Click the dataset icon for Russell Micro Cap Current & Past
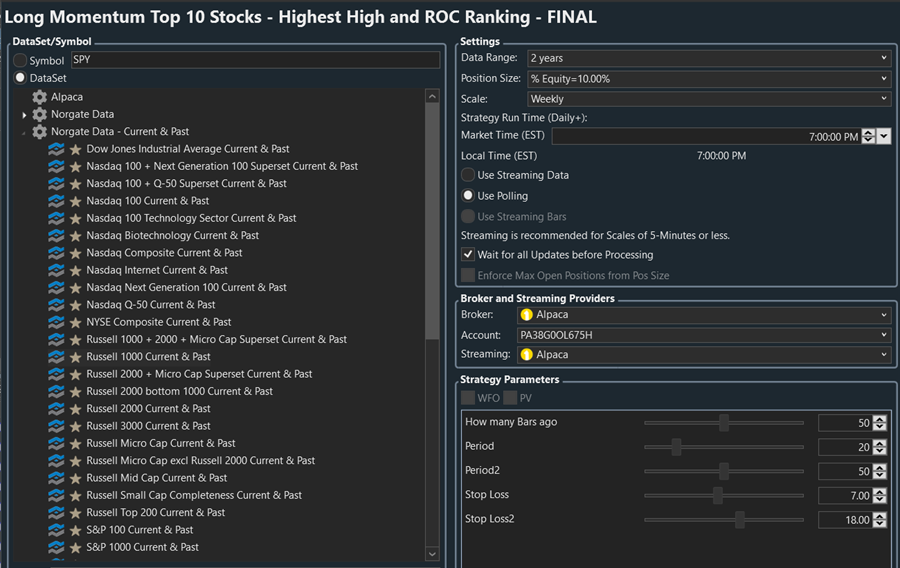Viewport: 900px width, 568px height. (56, 443)
